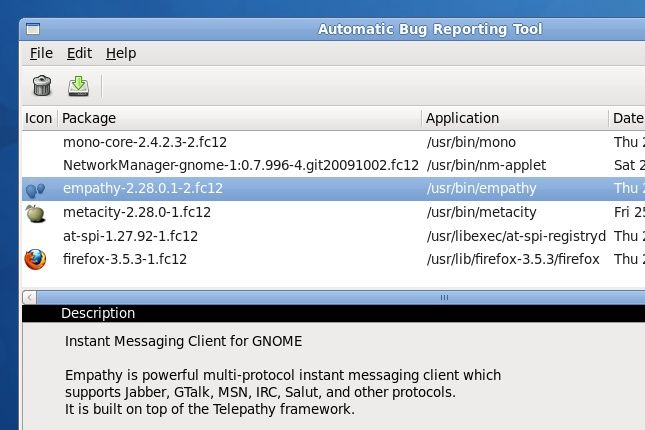Click the Firefox globe icon
The width and height of the screenshot is (645, 430).
coord(35,259)
